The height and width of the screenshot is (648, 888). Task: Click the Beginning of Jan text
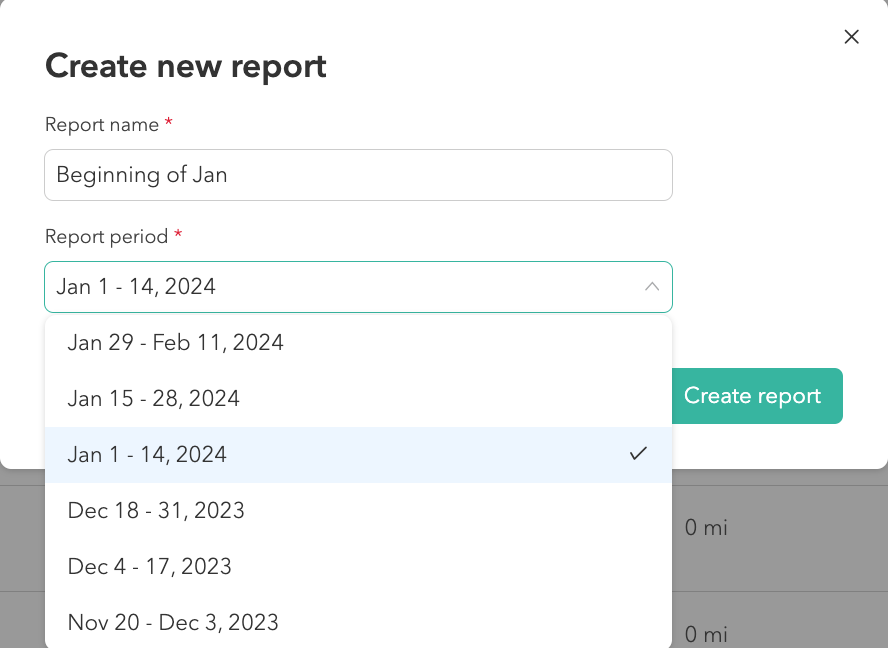(142, 175)
